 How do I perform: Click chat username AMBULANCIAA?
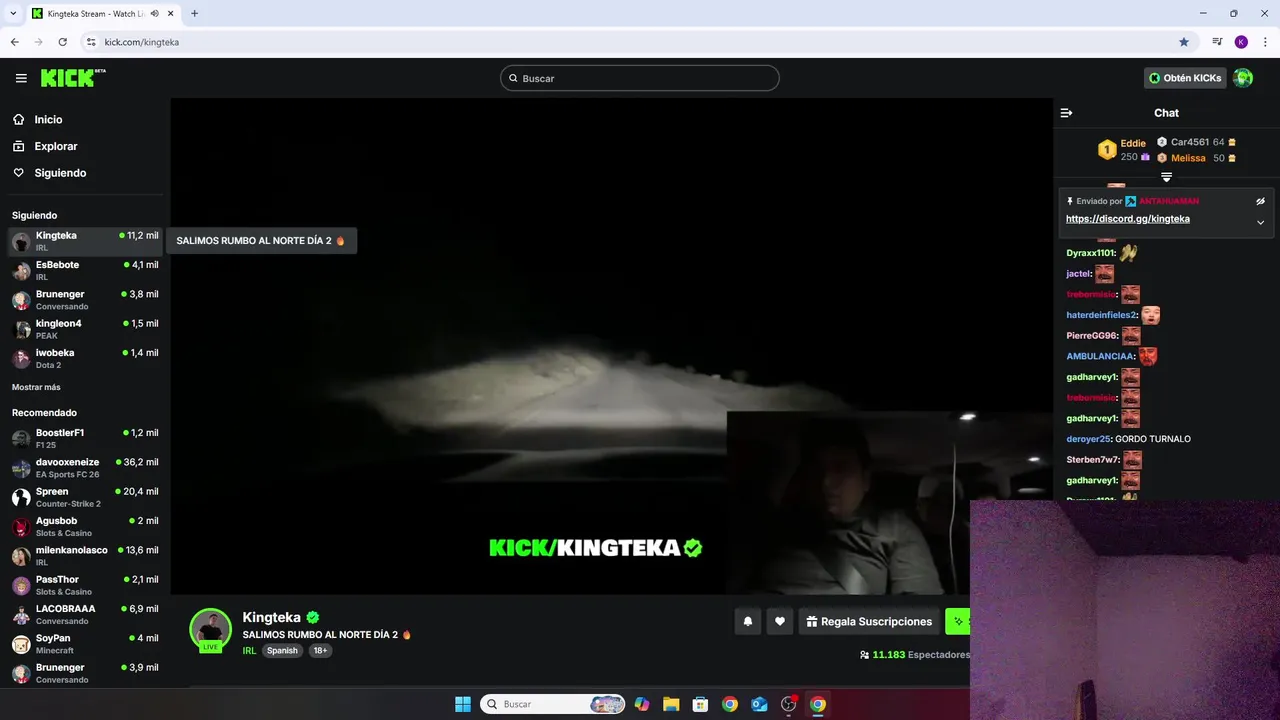(1100, 356)
